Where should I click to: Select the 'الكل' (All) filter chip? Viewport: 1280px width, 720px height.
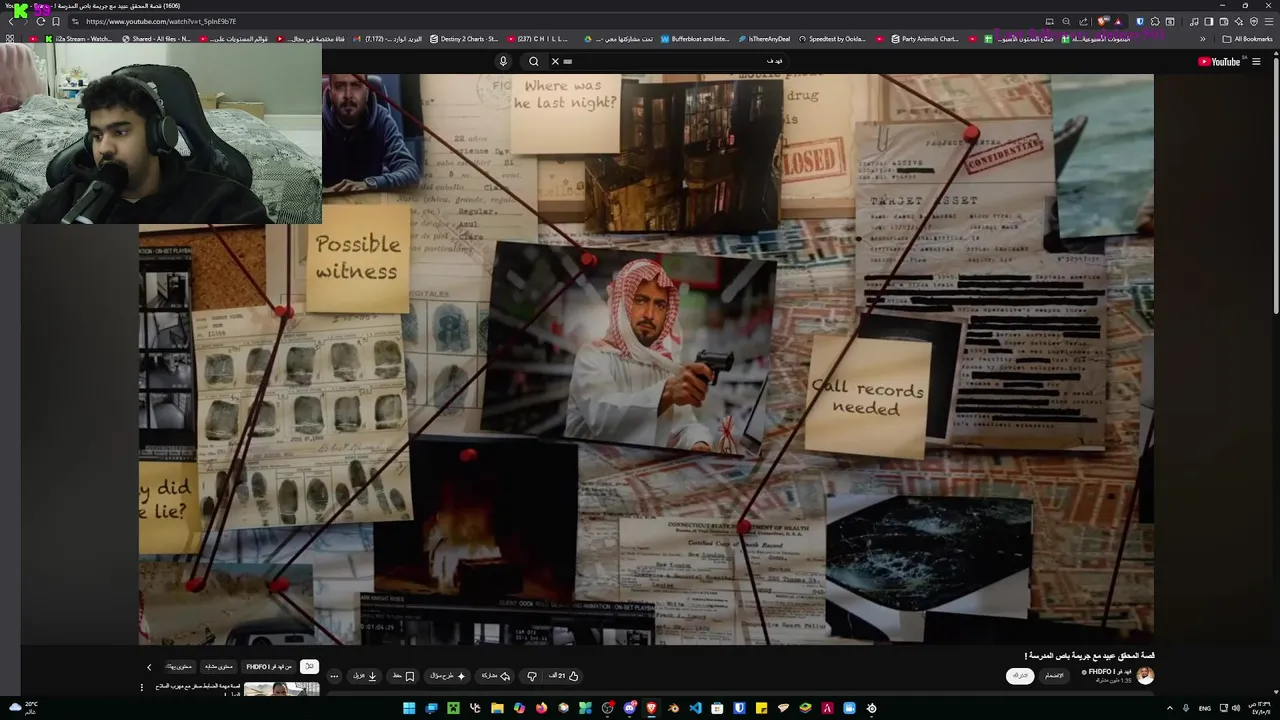(309, 666)
